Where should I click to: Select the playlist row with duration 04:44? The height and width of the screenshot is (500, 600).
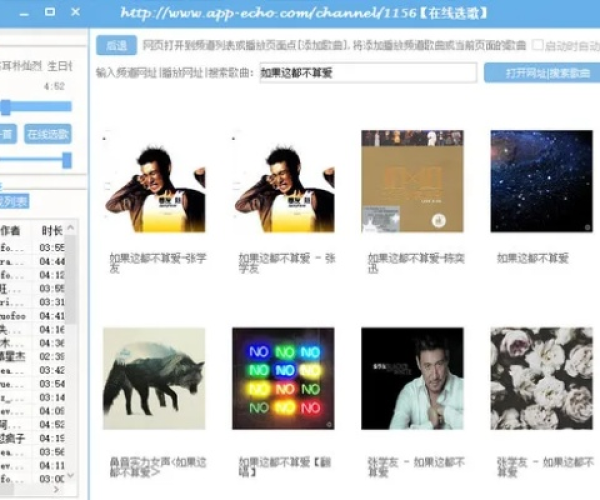point(33,262)
